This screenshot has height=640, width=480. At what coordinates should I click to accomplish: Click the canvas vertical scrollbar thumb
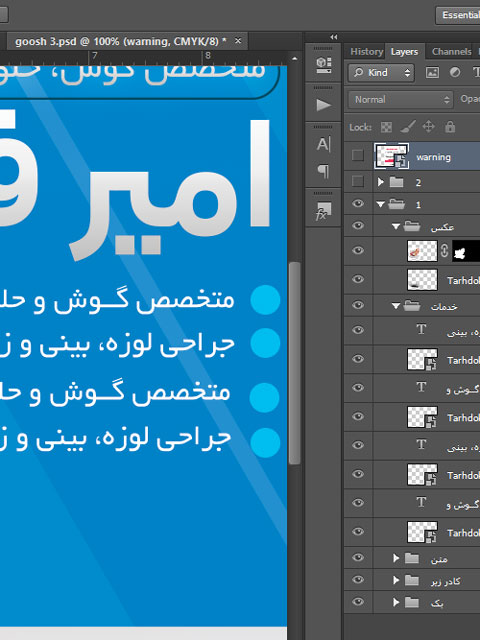pyautogui.click(x=294, y=363)
